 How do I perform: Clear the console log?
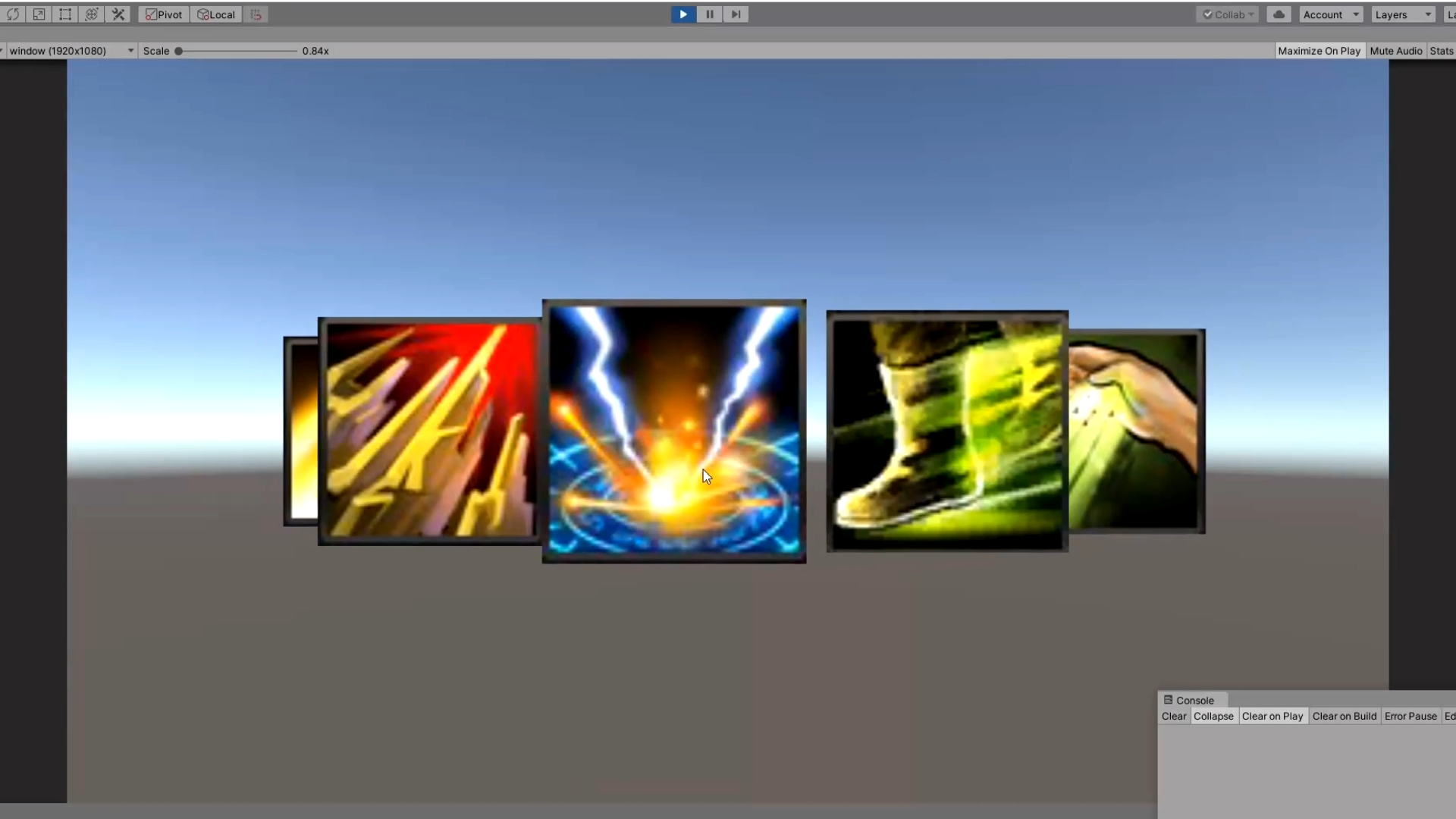click(1173, 716)
